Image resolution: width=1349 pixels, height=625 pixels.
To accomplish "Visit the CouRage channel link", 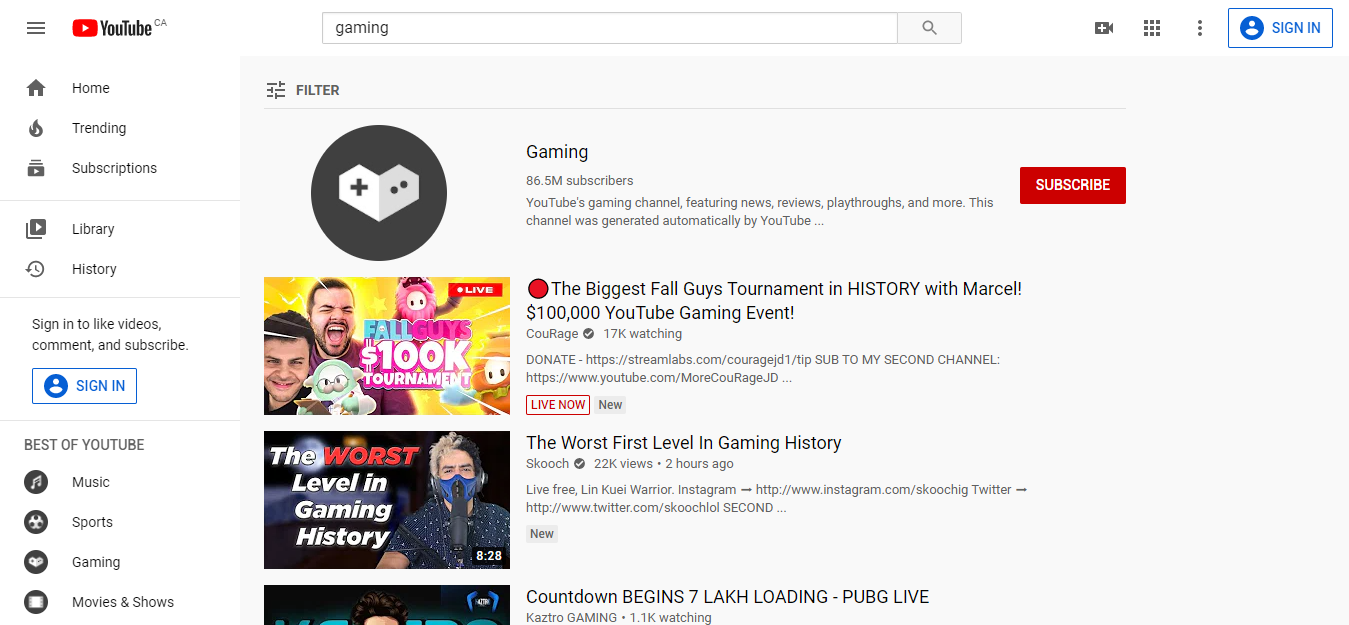I will 552,334.
